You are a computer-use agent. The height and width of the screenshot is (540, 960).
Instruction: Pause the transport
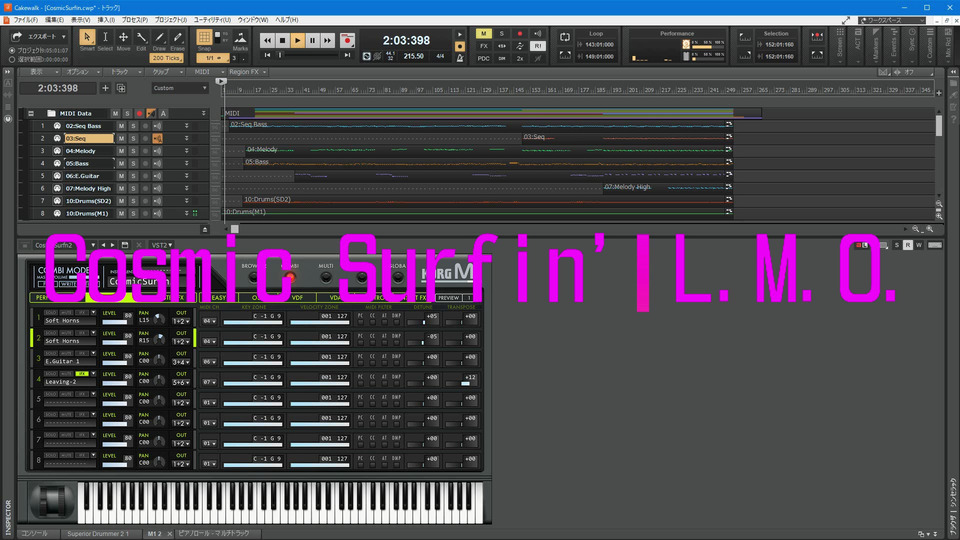312,40
